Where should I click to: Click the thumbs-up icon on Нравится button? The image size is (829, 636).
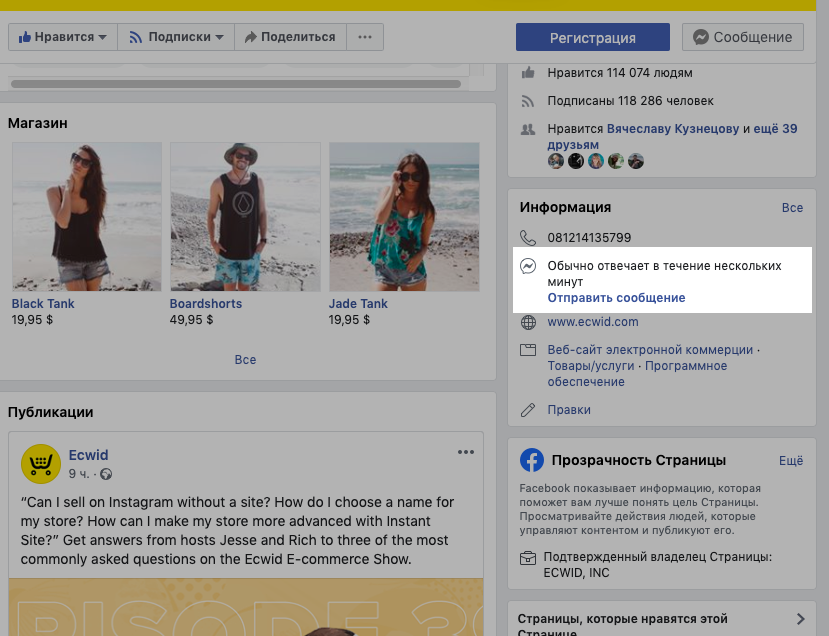[x=24, y=37]
